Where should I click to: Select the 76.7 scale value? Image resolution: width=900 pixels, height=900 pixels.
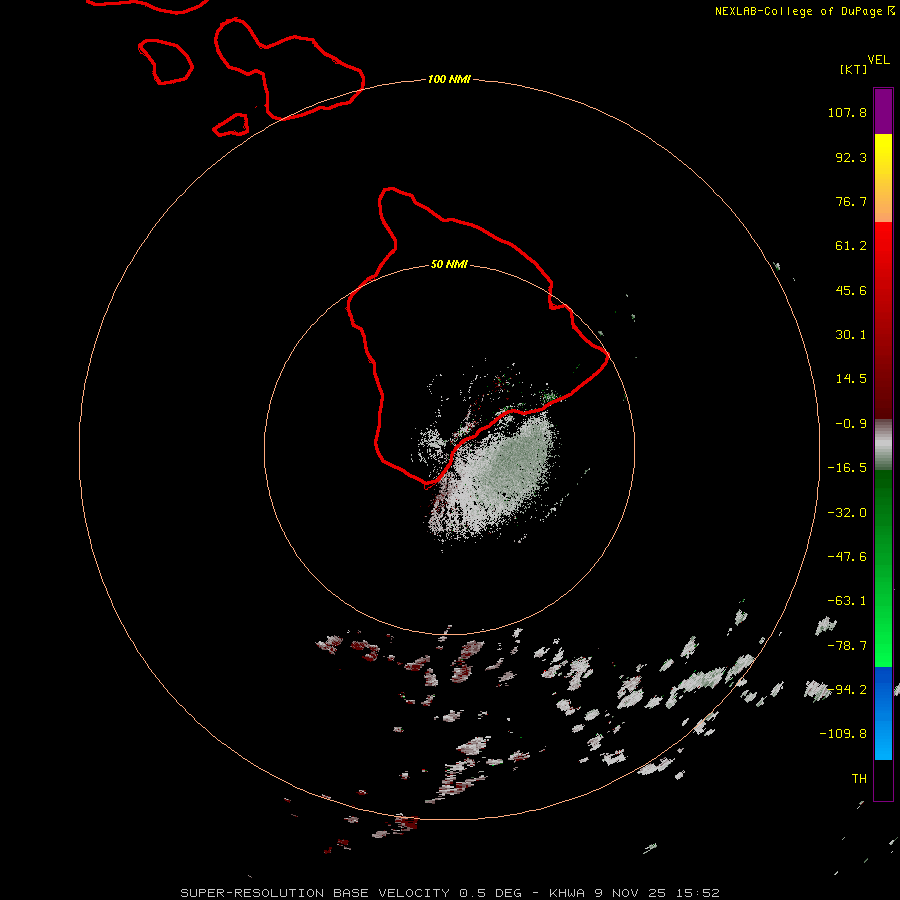click(851, 201)
